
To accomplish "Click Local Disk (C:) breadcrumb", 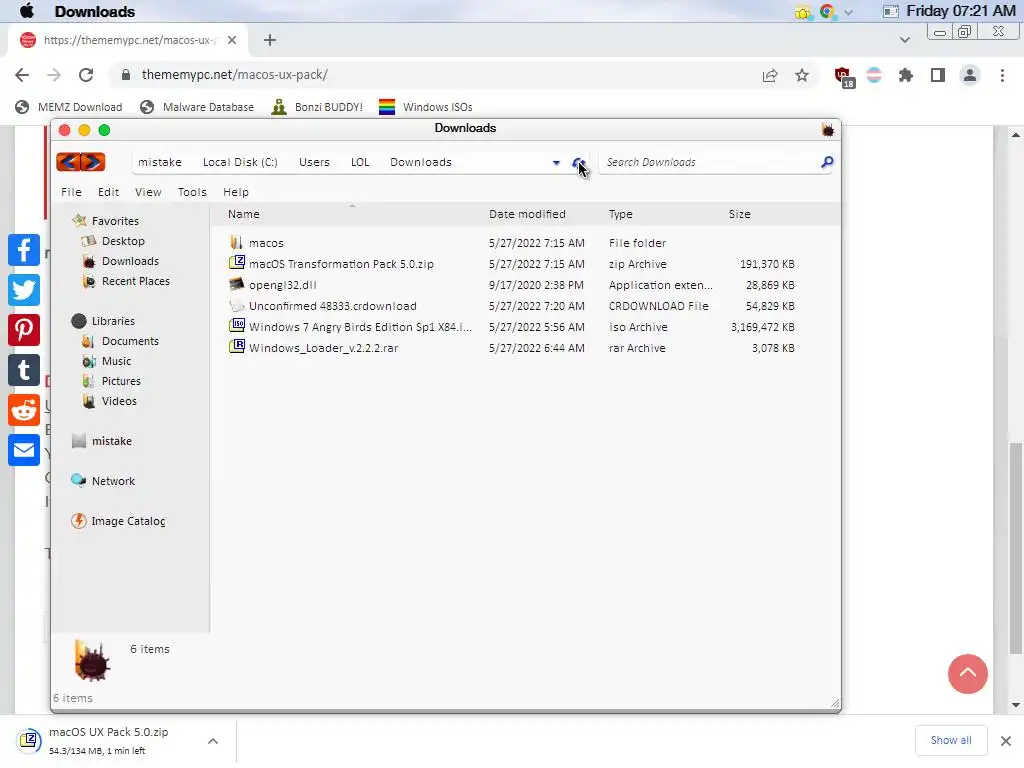I will (240, 162).
